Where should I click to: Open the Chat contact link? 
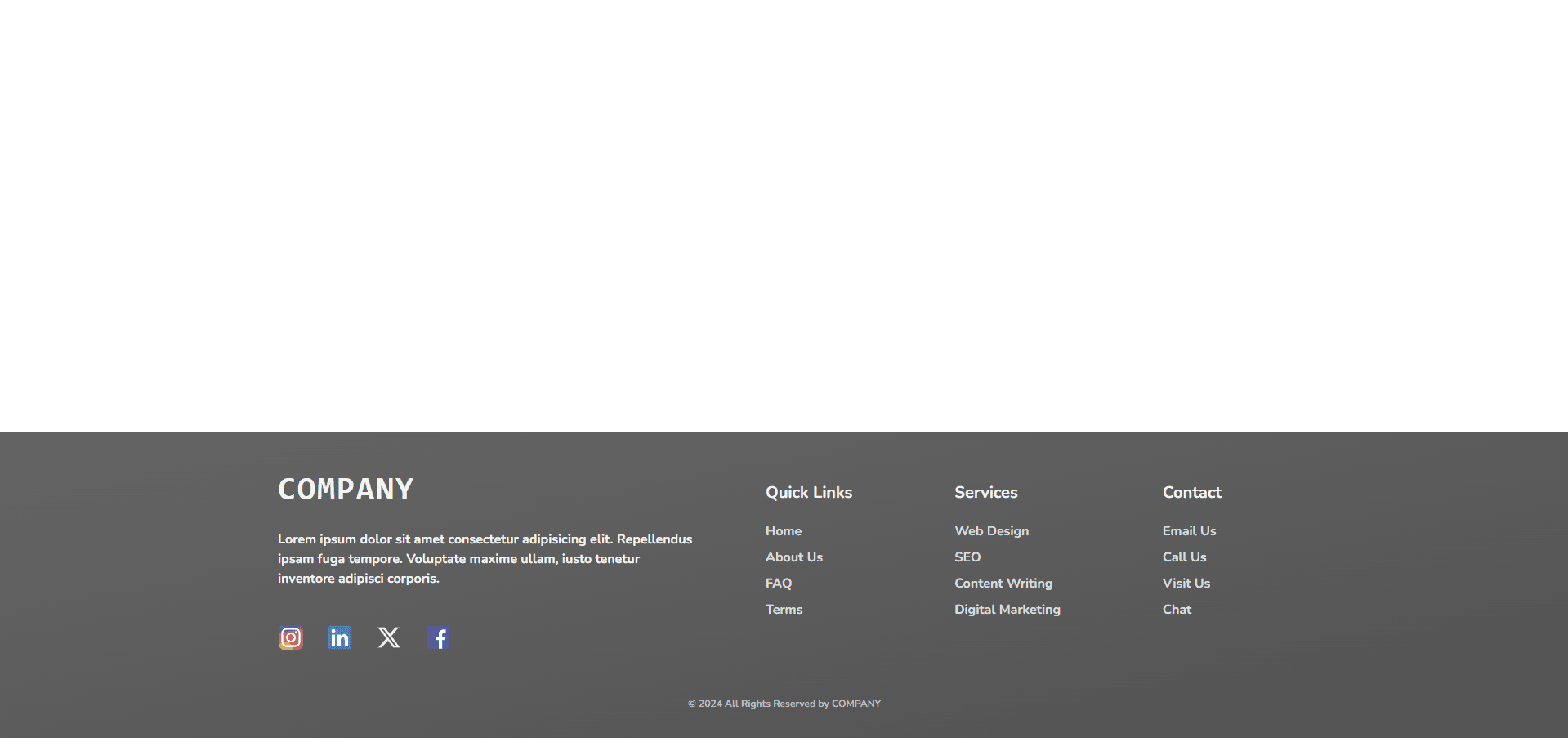pyautogui.click(x=1177, y=610)
